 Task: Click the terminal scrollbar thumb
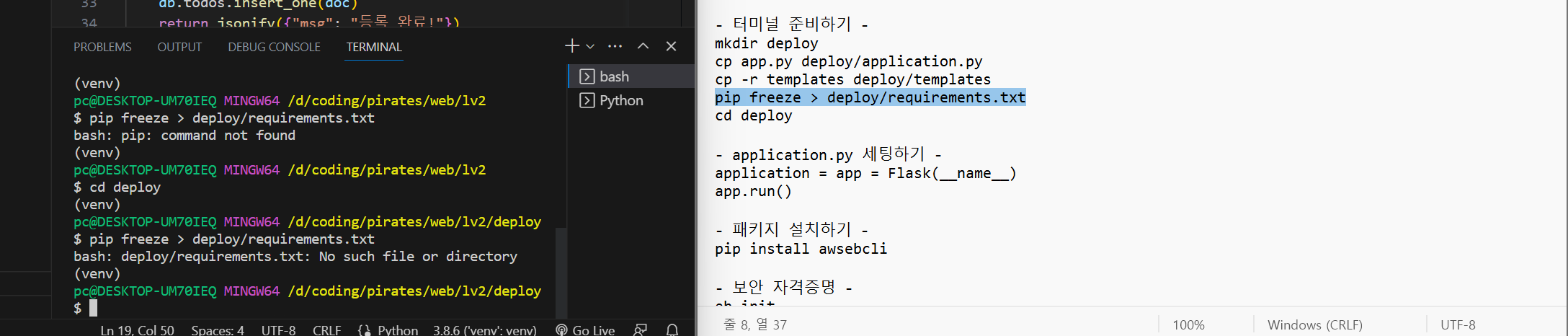point(561,273)
